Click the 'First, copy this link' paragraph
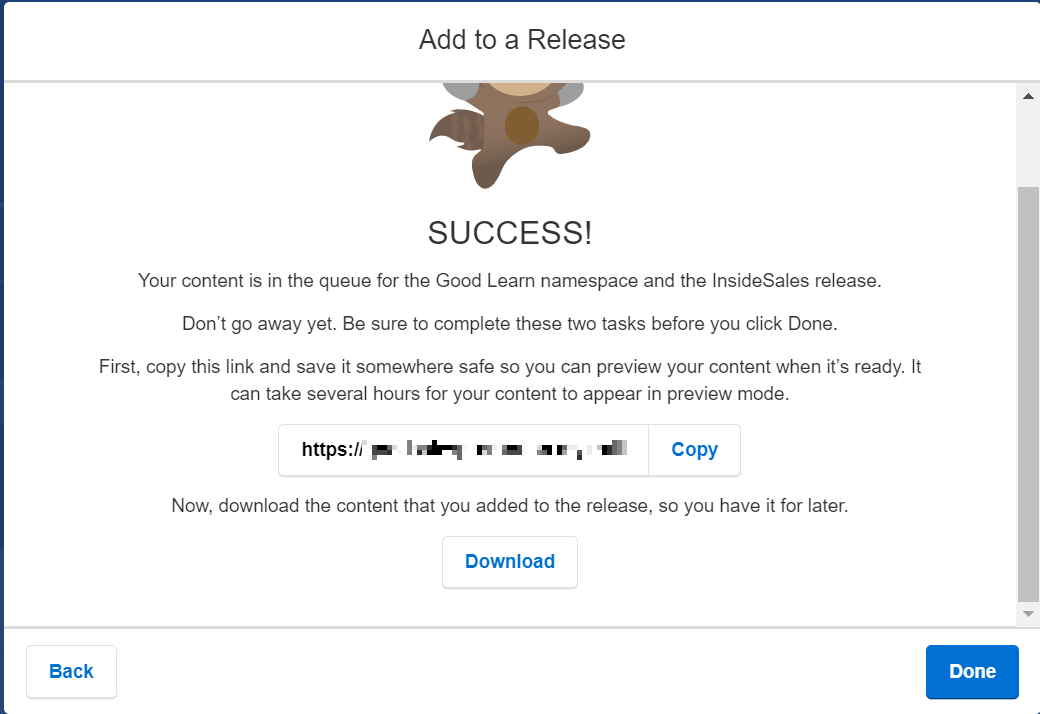1040x714 pixels. click(x=509, y=380)
